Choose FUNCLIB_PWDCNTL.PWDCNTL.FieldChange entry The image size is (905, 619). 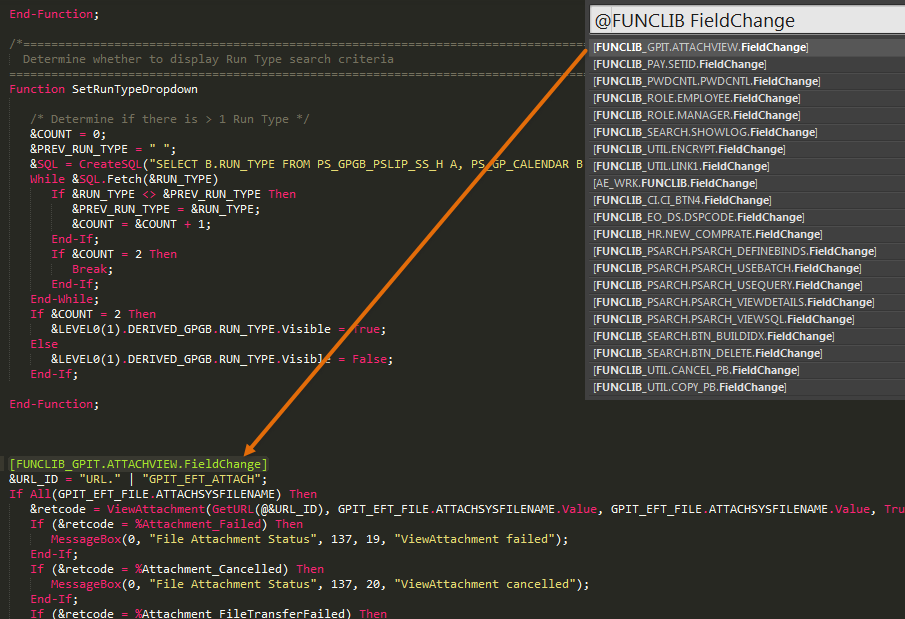pyautogui.click(x=748, y=81)
